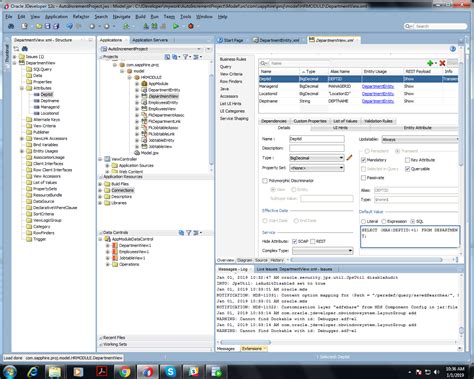This screenshot has height=379, width=474.
Task: Open Google Chrome from taskbar
Action: point(124,371)
